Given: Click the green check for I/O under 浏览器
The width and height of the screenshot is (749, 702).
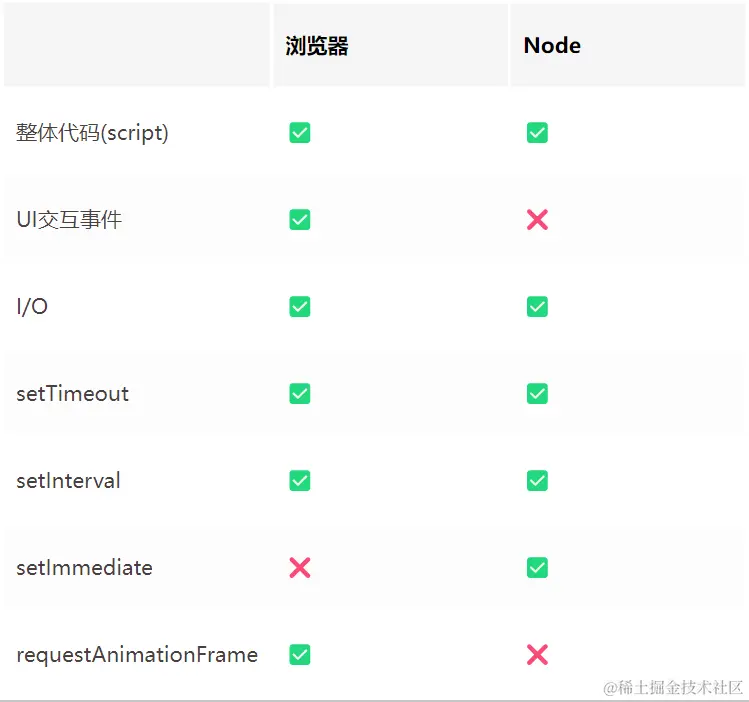Looking at the screenshot, I should [x=300, y=307].
